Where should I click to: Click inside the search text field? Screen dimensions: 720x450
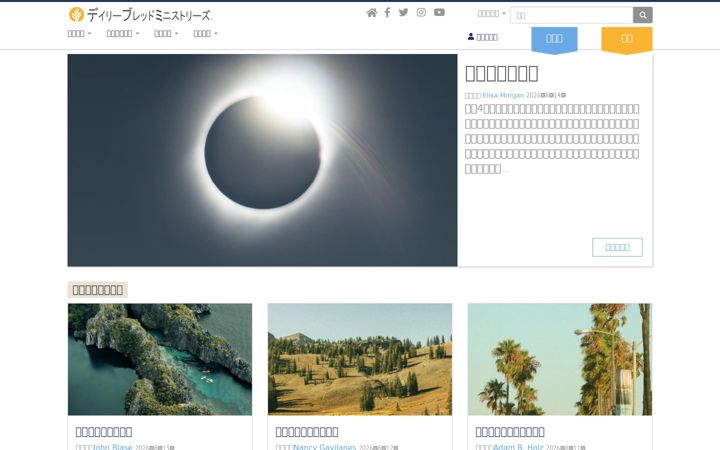[572, 15]
